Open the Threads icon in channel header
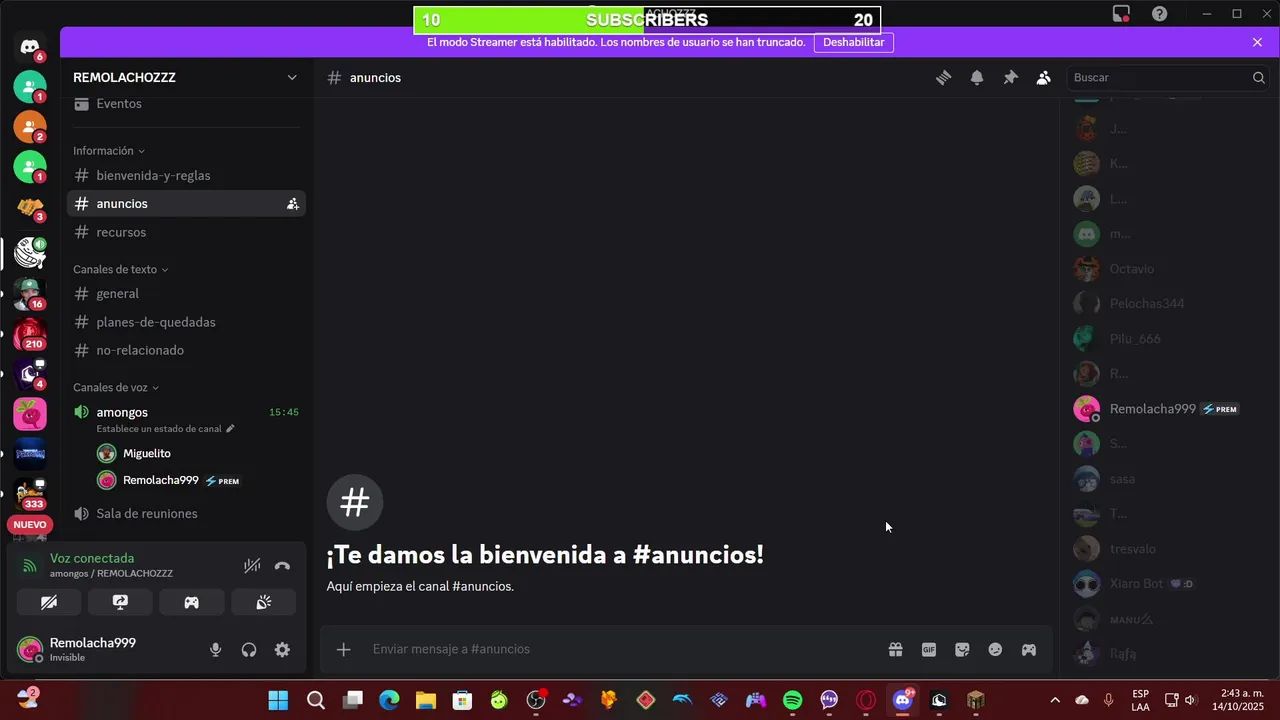The width and height of the screenshot is (1280, 720). (943, 78)
